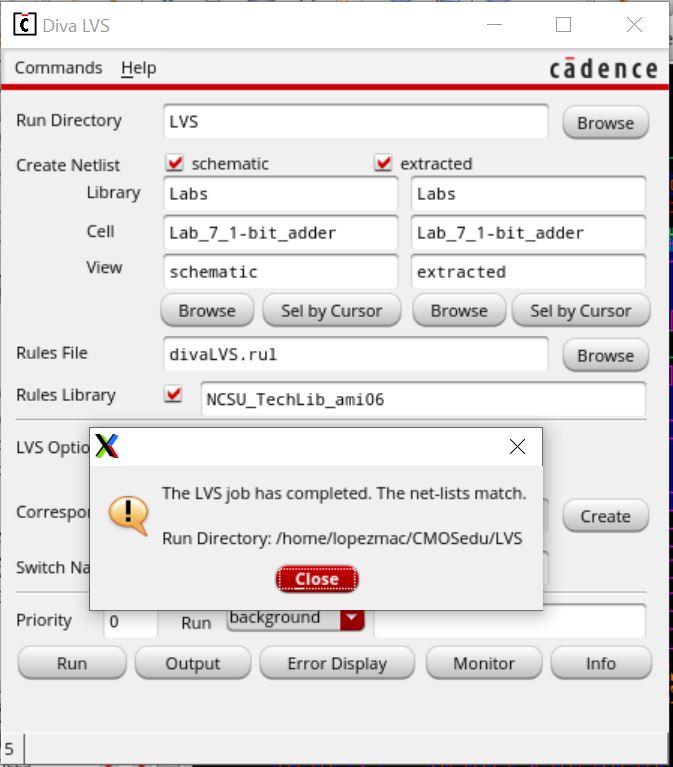The image size is (673, 767).
Task: Click the Rules Library field NCSU_TechLib_ami06
Action: tap(423, 399)
